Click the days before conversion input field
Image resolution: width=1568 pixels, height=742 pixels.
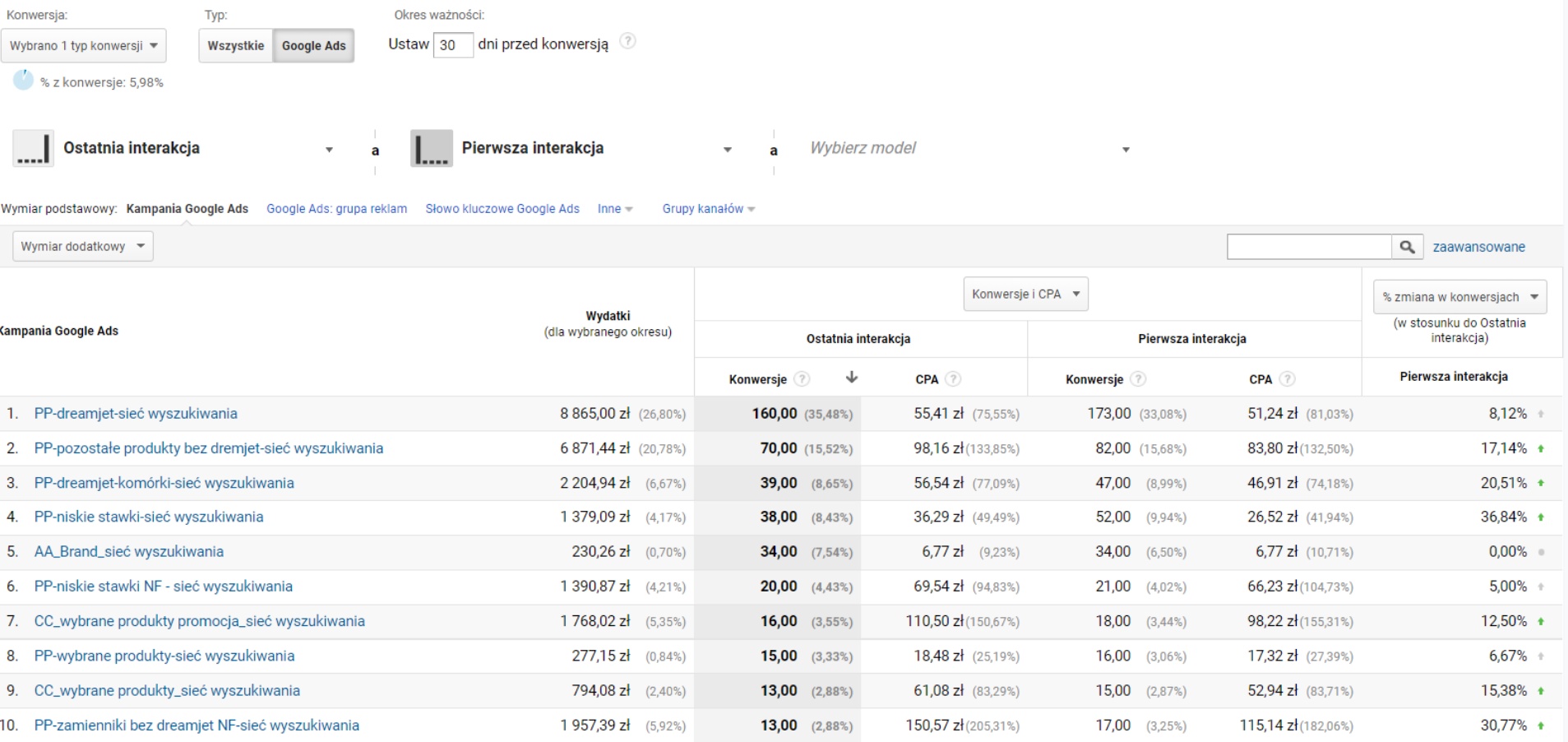pyautogui.click(x=452, y=45)
